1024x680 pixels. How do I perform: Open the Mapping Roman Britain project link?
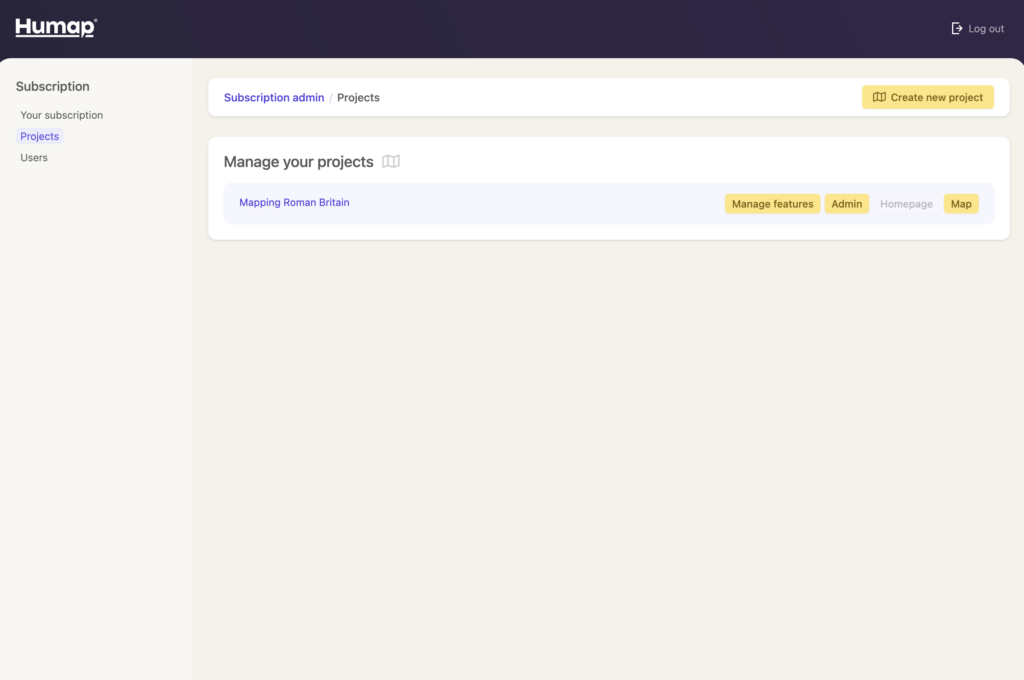[294, 203]
